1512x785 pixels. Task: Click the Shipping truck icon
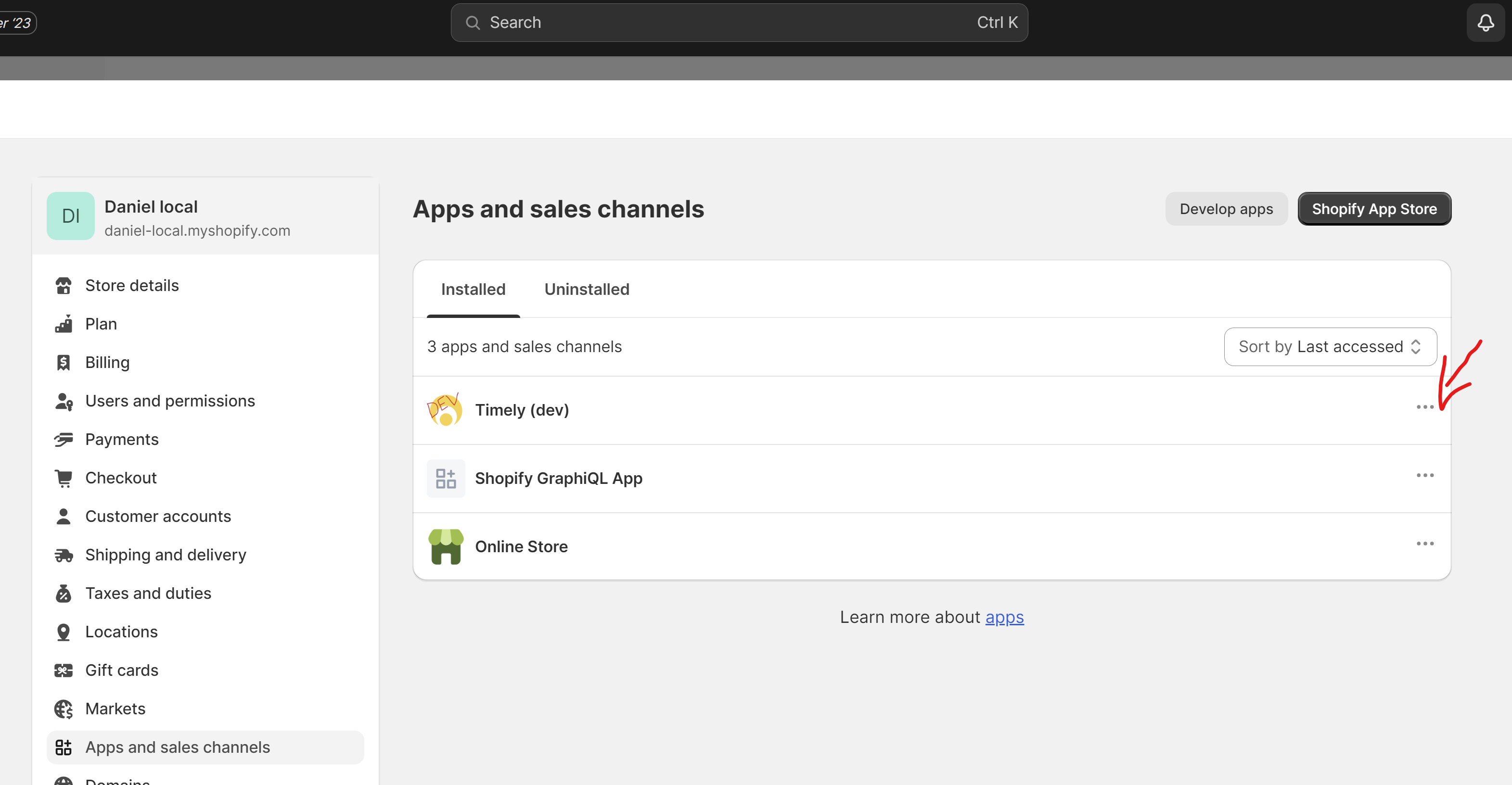click(x=64, y=555)
